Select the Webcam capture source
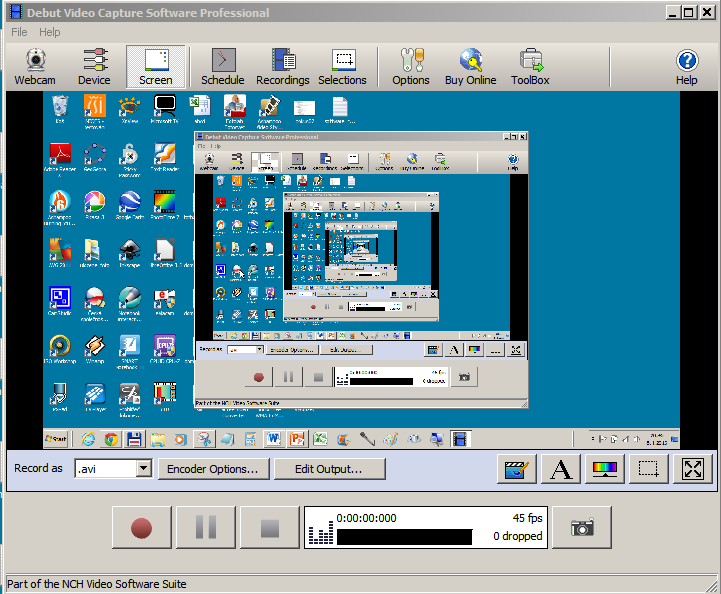Image resolution: width=721 pixels, height=594 pixels. [35, 67]
